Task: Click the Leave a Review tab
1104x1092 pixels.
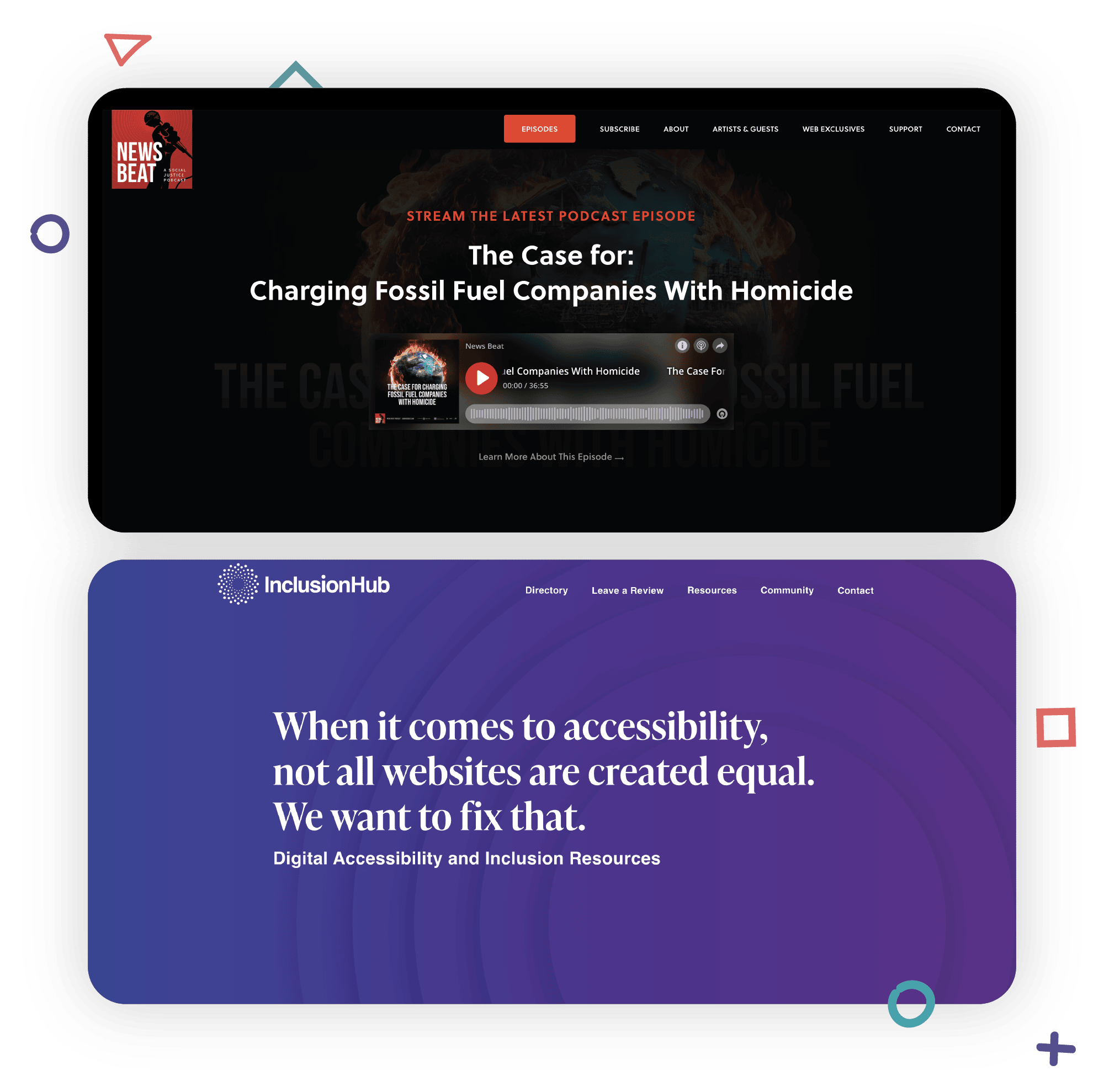Action: tap(625, 589)
